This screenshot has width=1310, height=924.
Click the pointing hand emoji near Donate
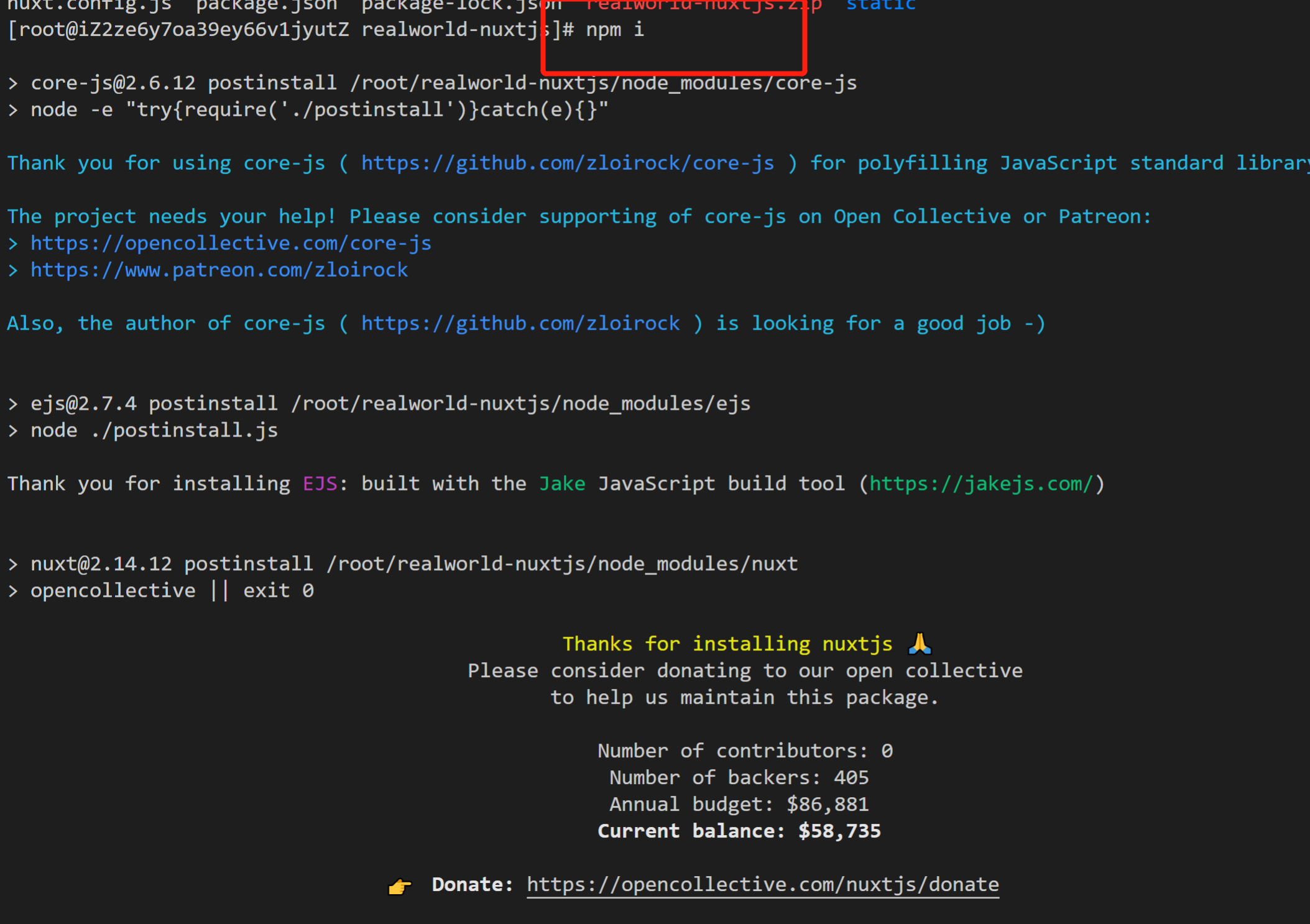point(399,885)
